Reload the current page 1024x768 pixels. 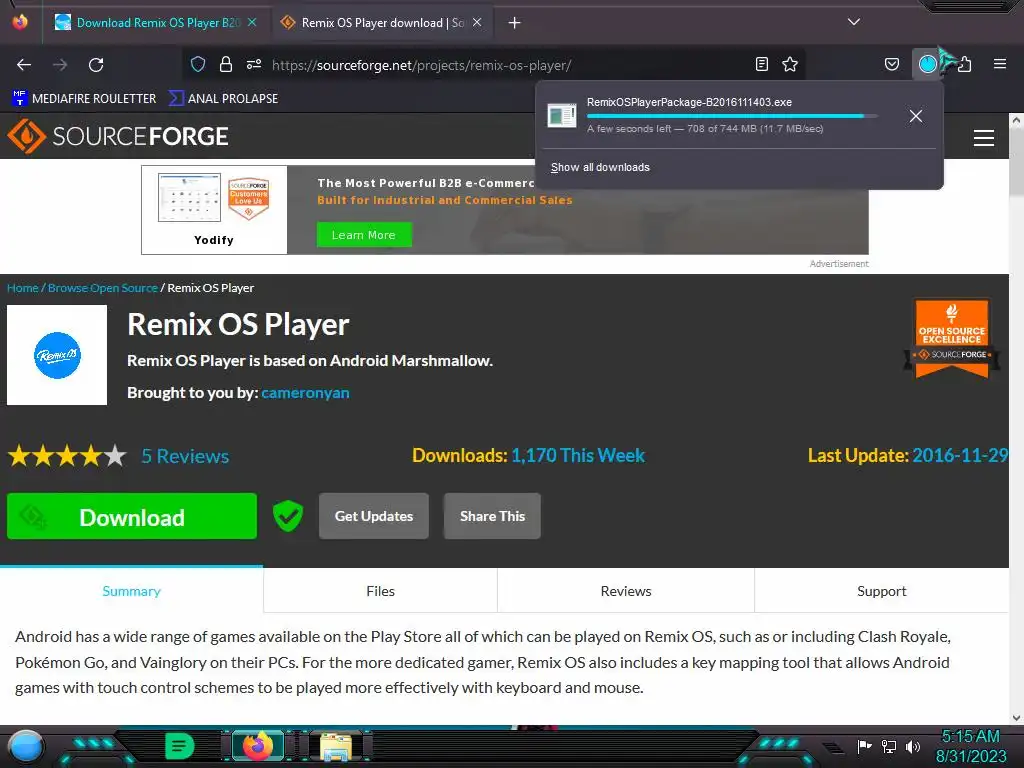tap(96, 65)
